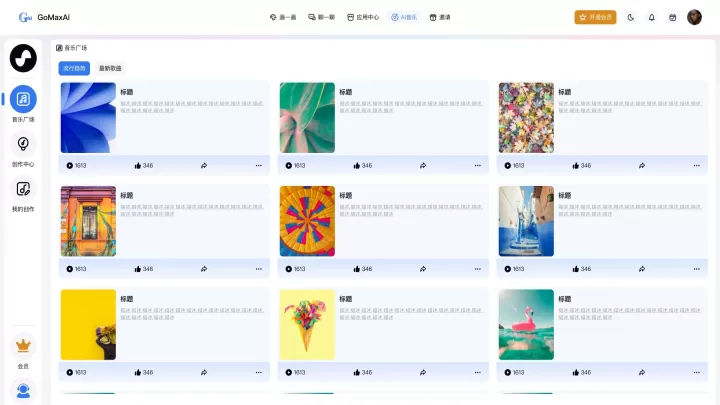This screenshot has width=720, height=405.
Task: Click the 会员 crown icon
Action: 23,346
